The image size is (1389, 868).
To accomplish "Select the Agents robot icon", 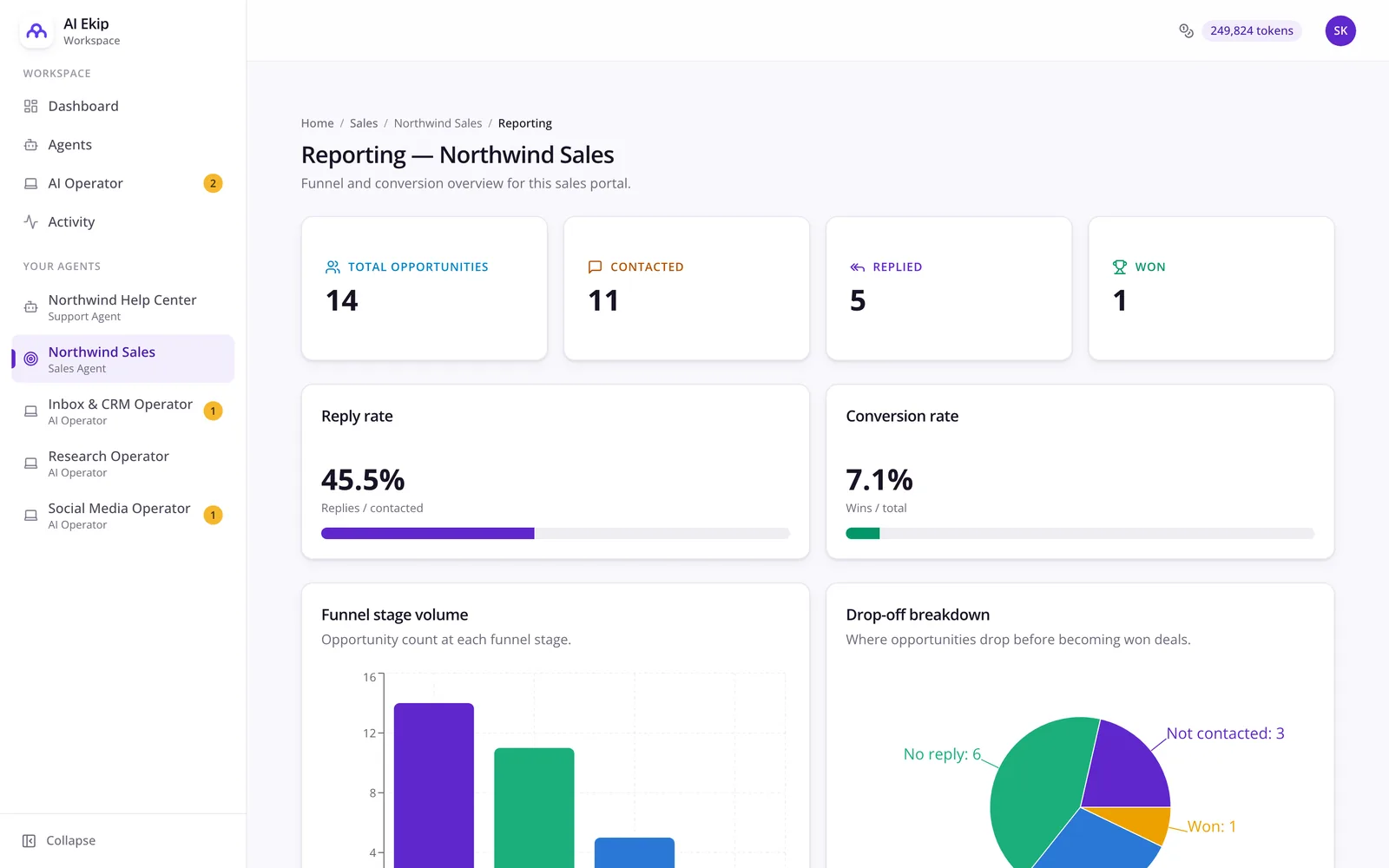I will click(30, 145).
